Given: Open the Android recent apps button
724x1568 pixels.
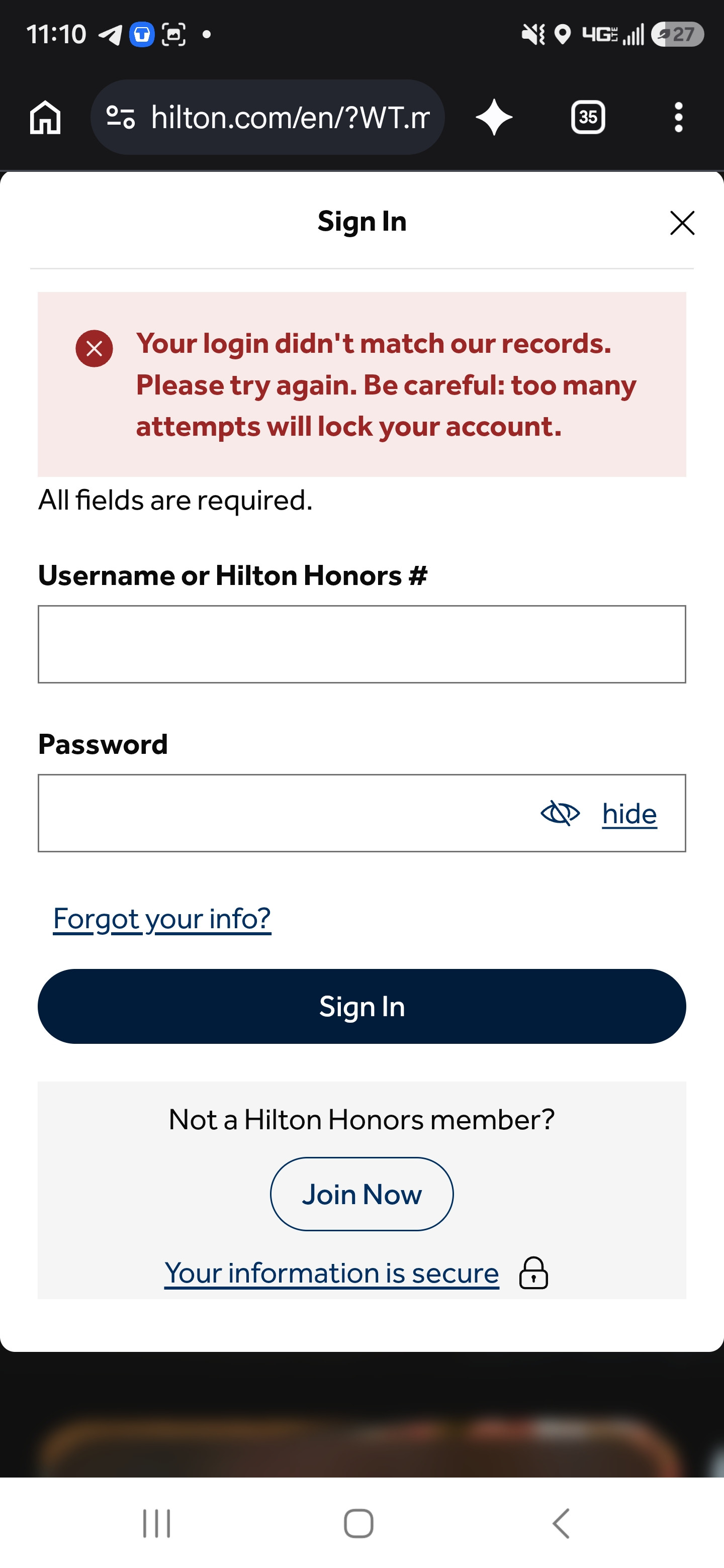Looking at the screenshot, I should tap(156, 1523).
